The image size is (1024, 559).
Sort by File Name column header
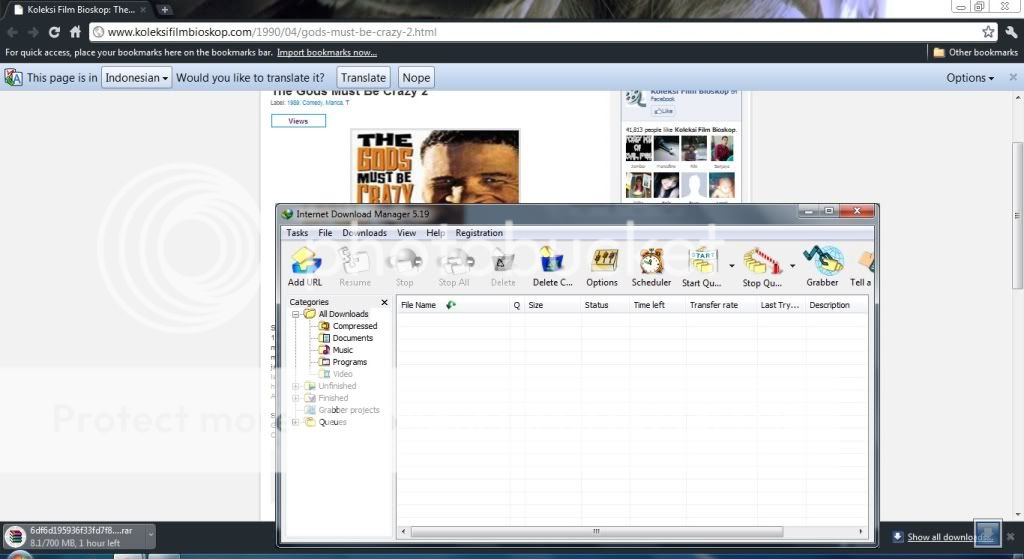[453, 305]
